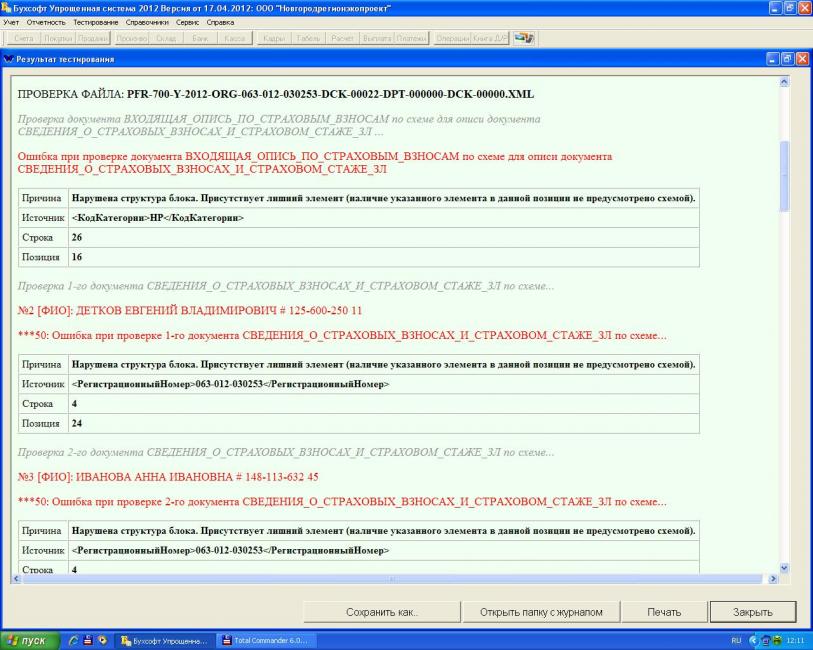This screenshot has height=650, width=813.
Task: Open the Счета toolbar section
Action: click(26, 38)
